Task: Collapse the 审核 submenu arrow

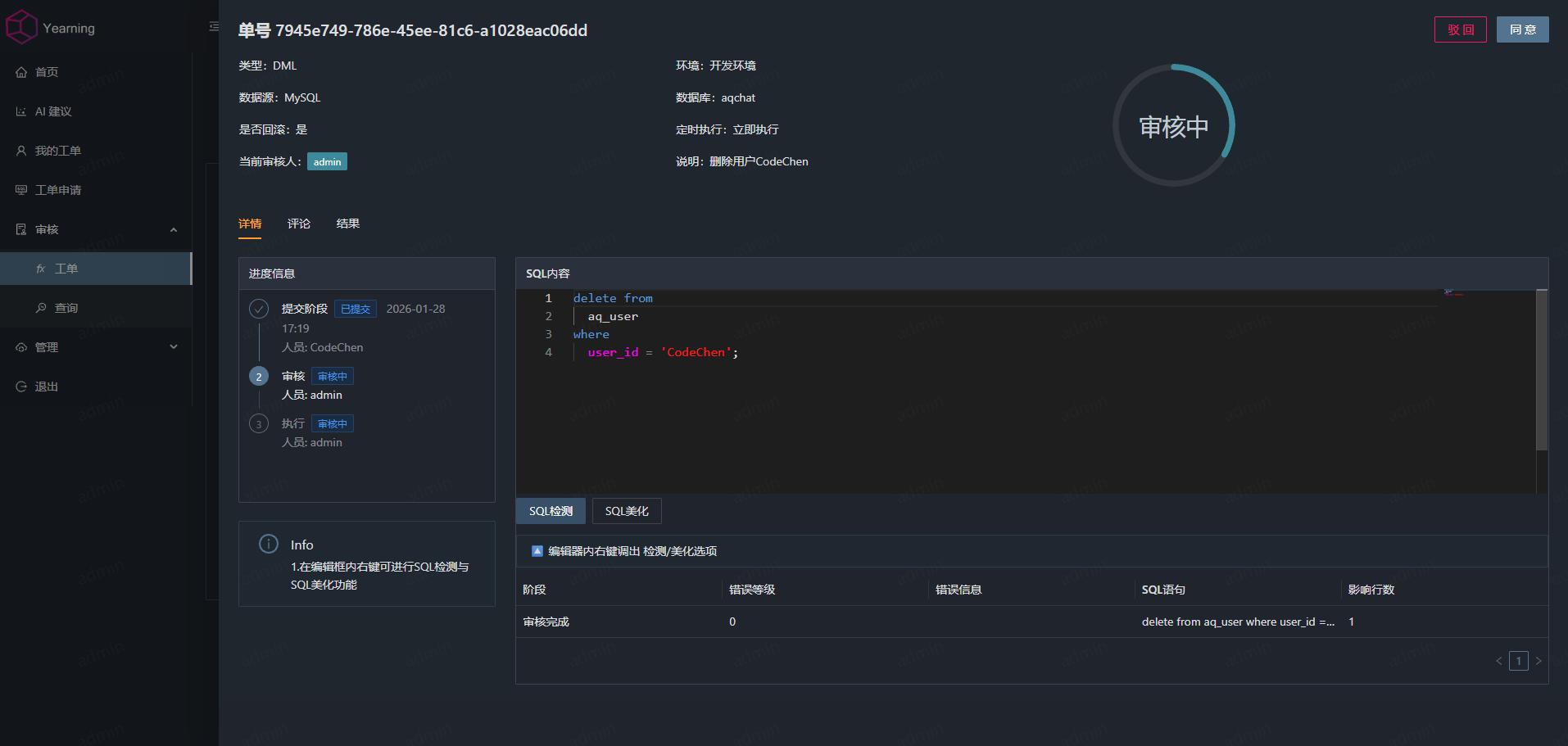Action: [174, 229]
